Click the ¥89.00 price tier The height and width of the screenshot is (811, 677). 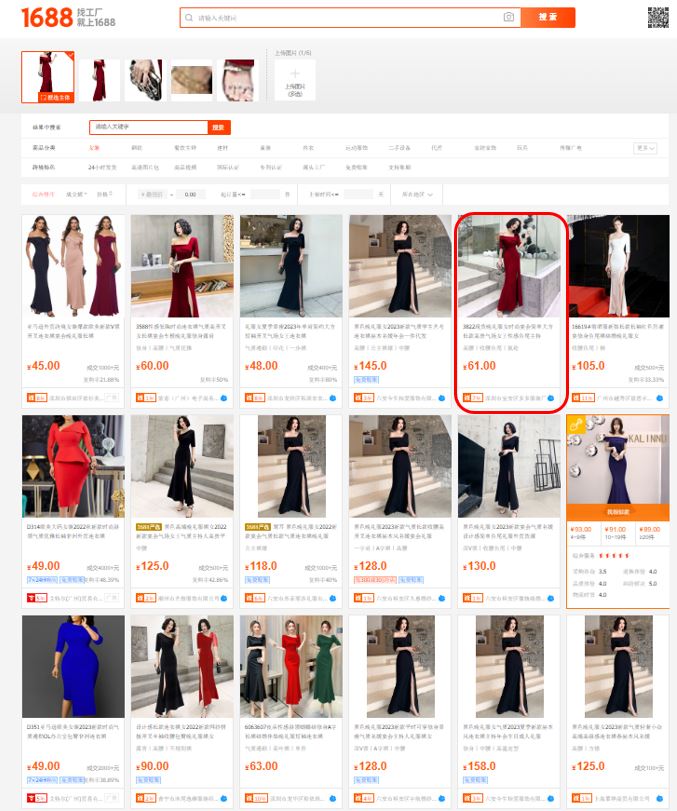[650, 530]
